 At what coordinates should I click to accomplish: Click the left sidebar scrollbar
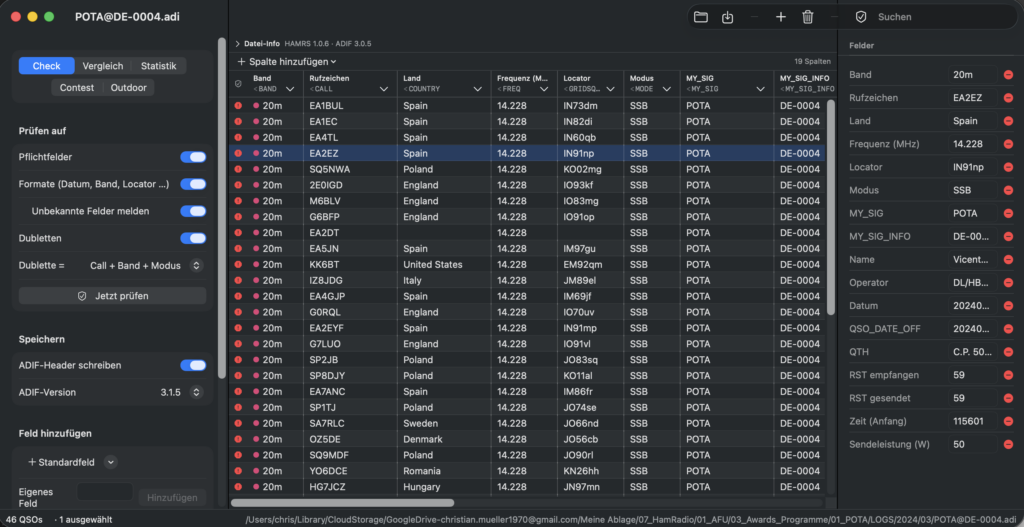222,208
